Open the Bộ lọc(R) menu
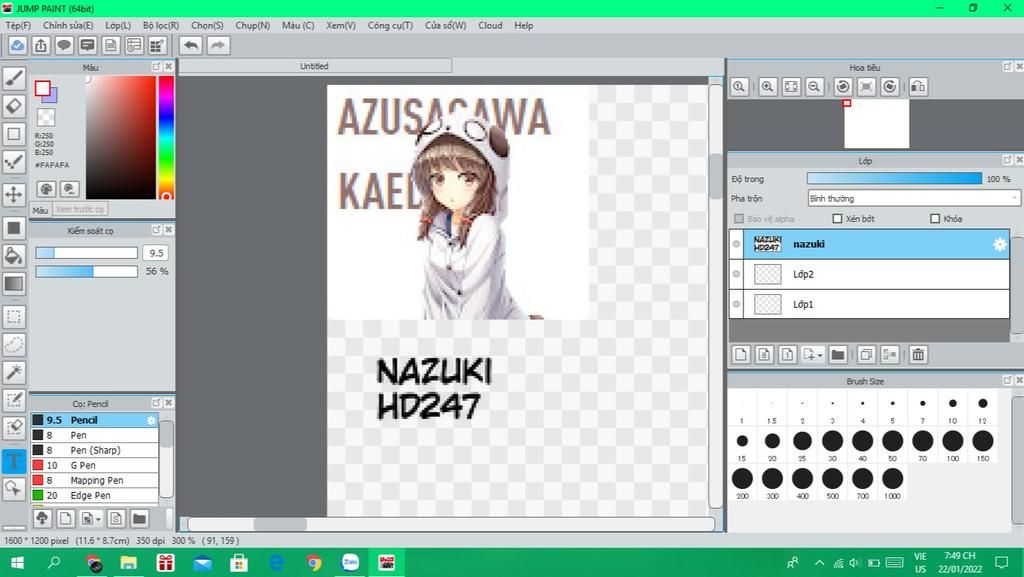 tap(161, 25)
